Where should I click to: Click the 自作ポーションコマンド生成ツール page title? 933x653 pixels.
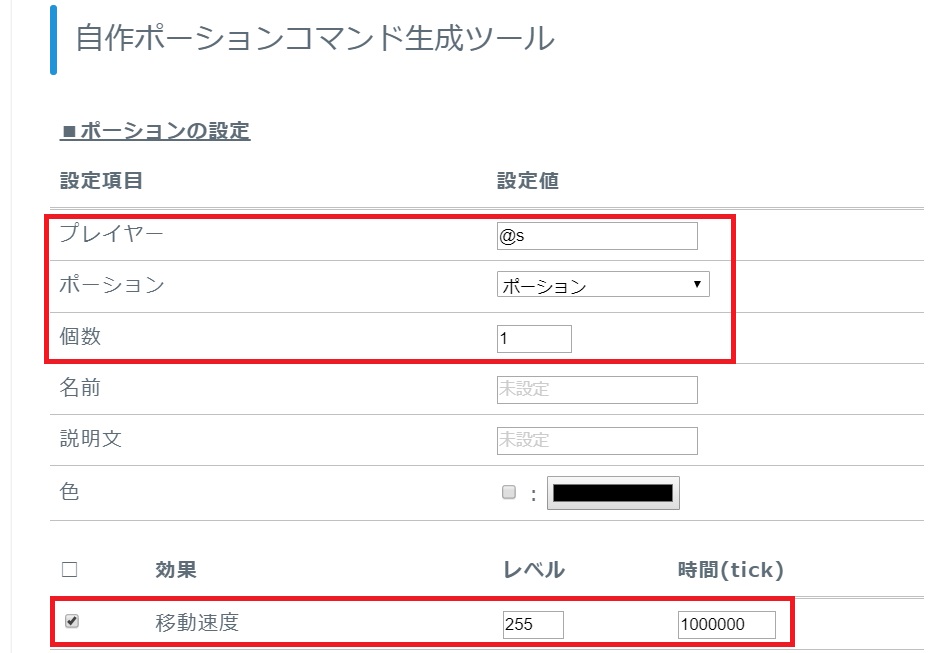click(x=315, y=39)
